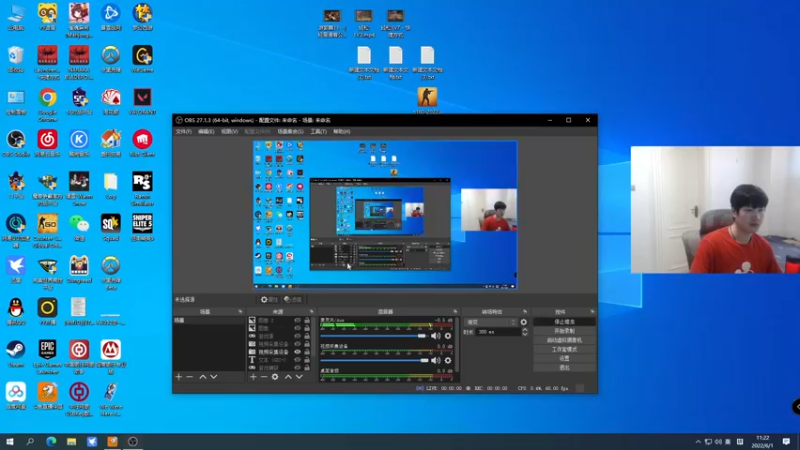
Task: Click the add source plus icon
Action: (x=251, y=377)
